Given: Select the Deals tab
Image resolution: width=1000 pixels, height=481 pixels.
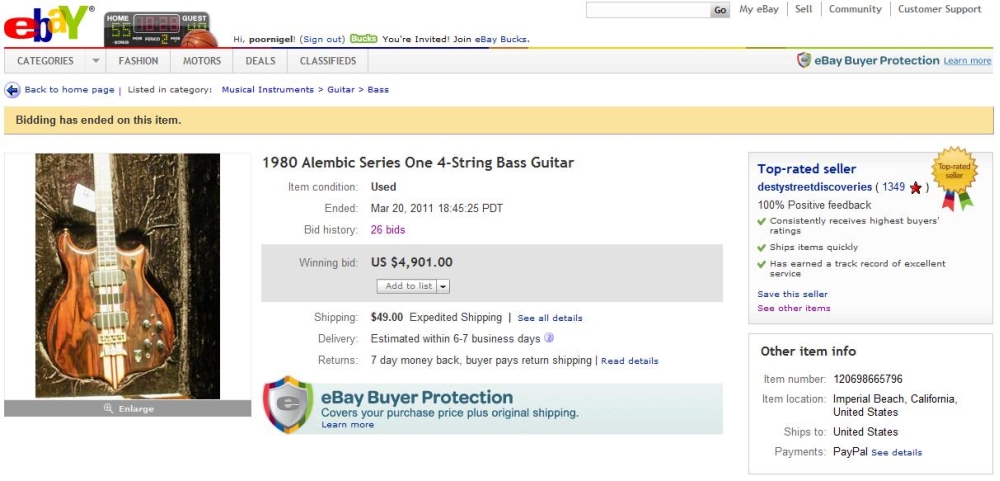Looking at the screenshot, I should [260, 61].
